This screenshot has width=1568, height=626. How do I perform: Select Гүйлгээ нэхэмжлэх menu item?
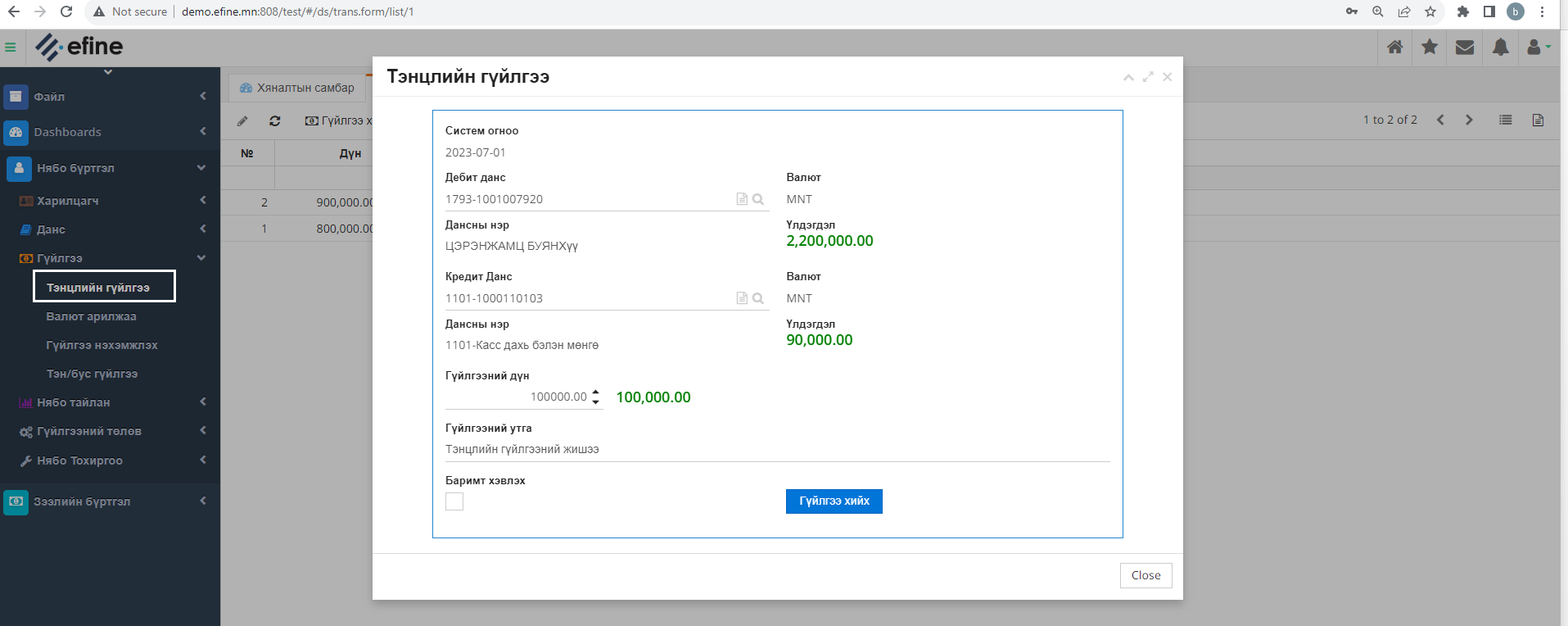(102, 345)
